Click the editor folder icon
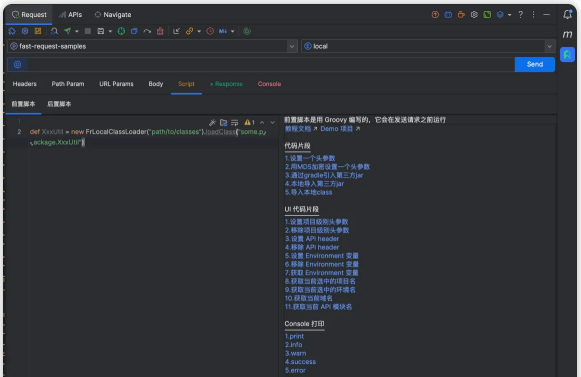Screen dimensions: 581x377 223,122
